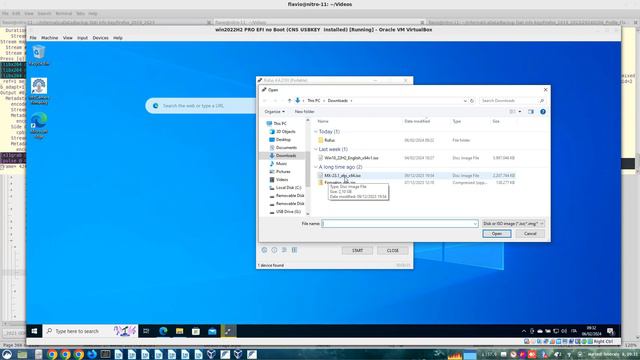
Task: Open Rufus settings sliders icon
Action: point(284,250)
